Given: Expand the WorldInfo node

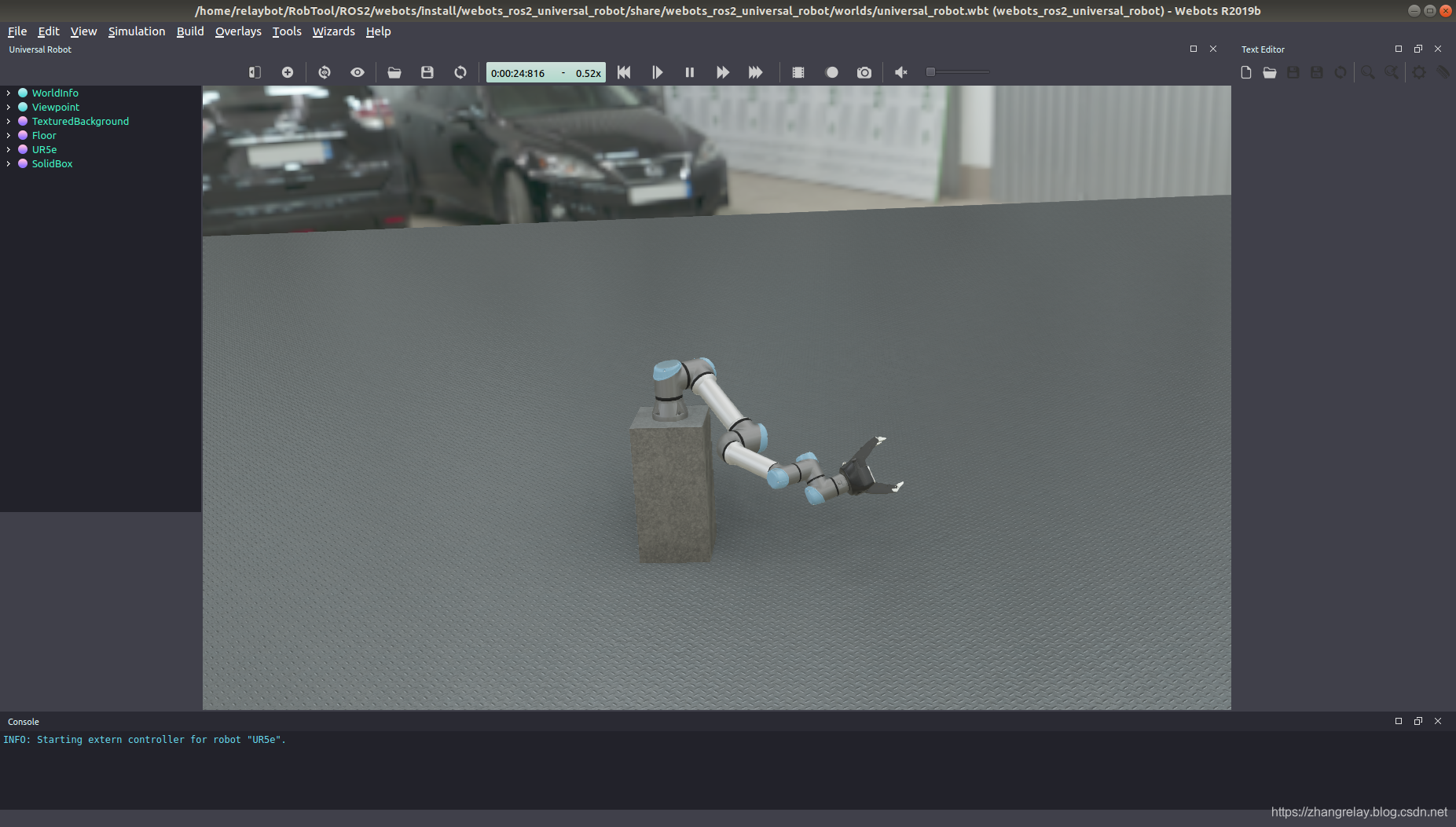Looking at the screenshot, I should coord(8,93).
